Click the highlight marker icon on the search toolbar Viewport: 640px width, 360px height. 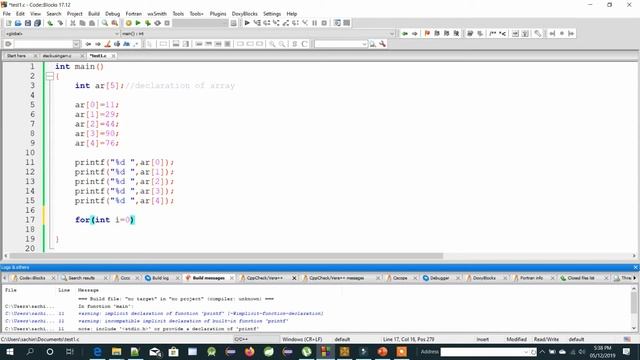coord(107,44)
